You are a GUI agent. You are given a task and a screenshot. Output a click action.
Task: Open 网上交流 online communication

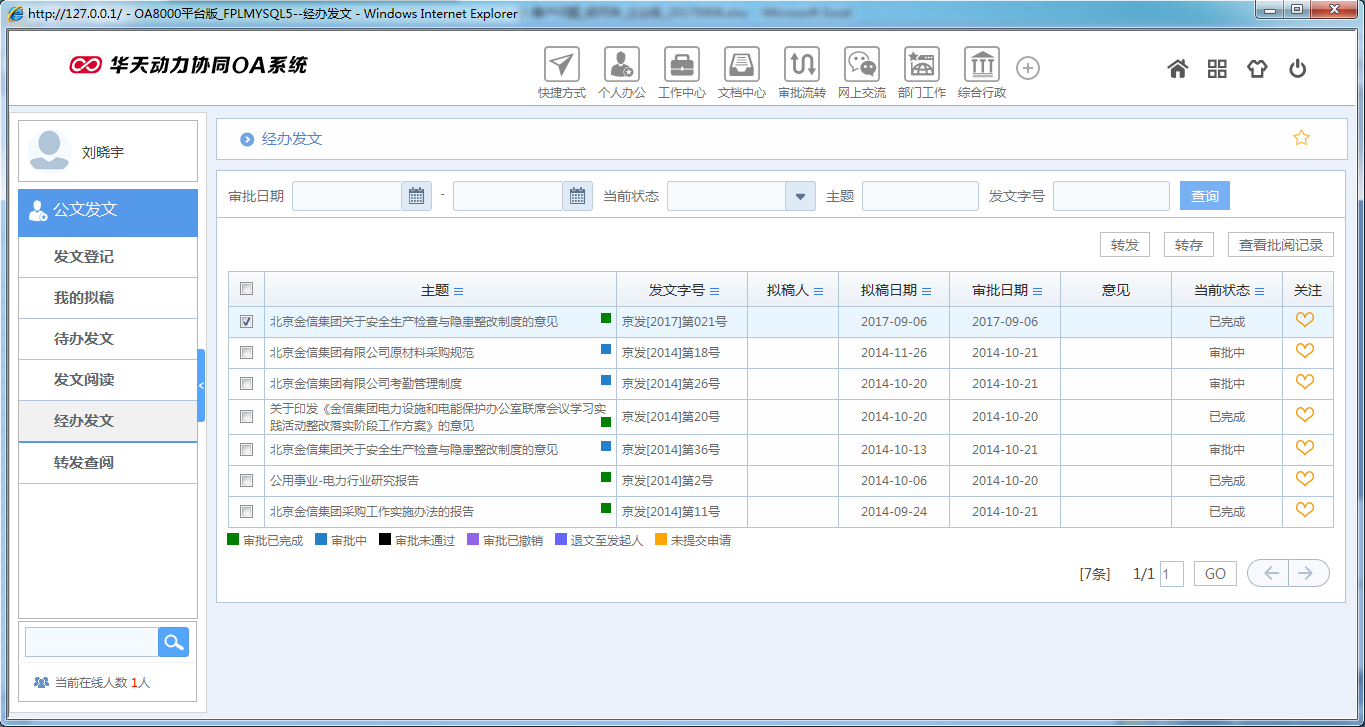pyautogui.click(x=861, y=66)
